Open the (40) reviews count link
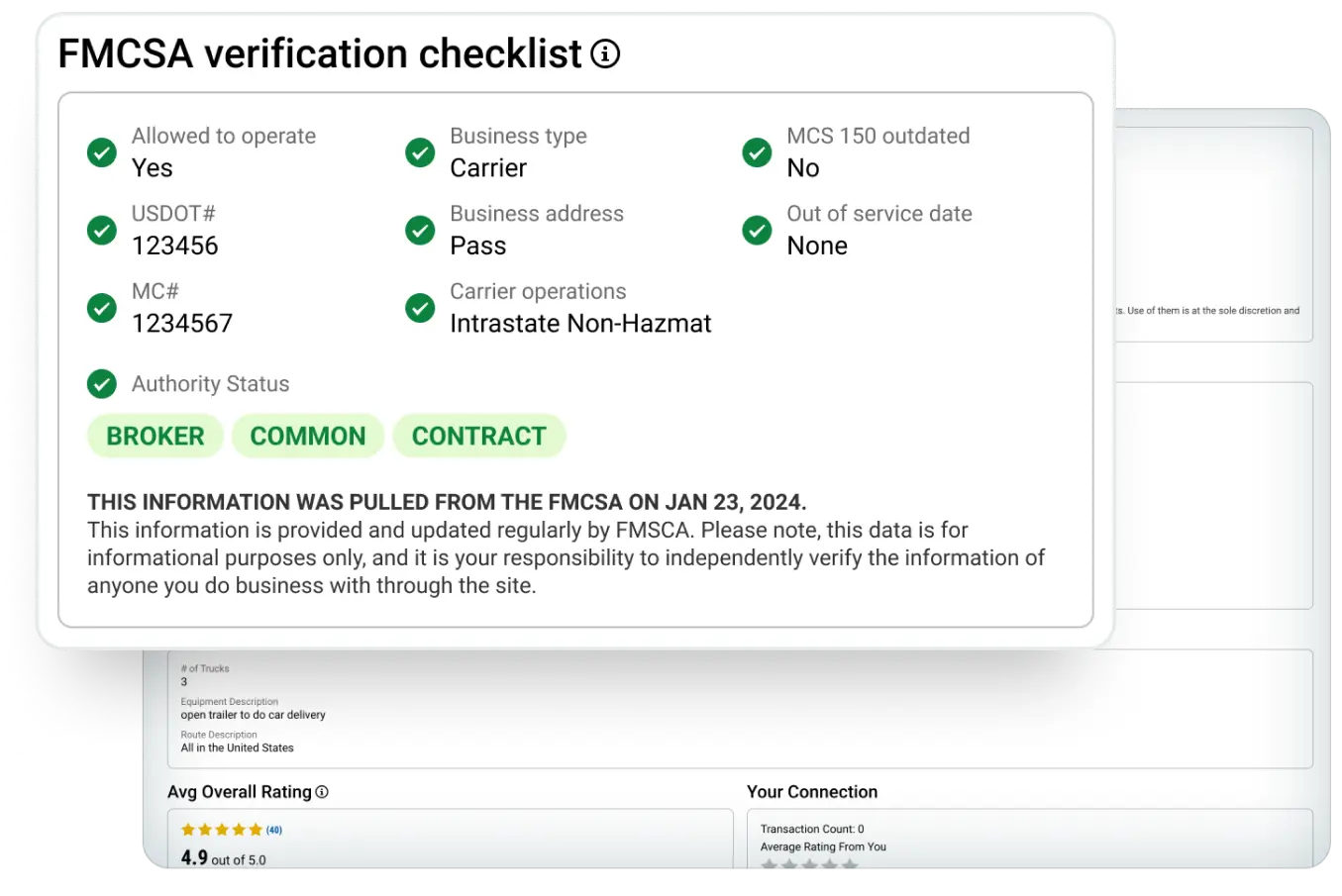1342x896 pixels. tap(274, 830)
